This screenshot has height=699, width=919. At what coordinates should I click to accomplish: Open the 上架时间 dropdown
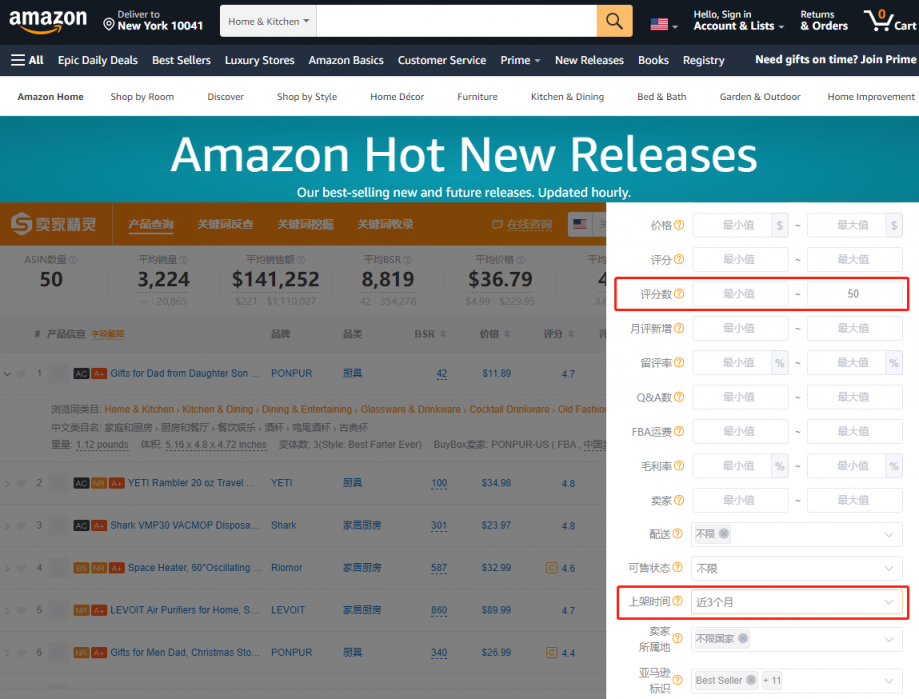(x=796, y=602)
